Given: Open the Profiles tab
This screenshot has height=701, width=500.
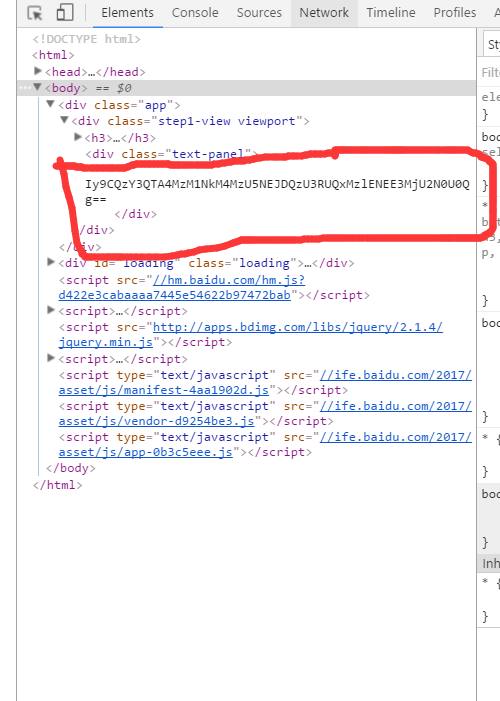Looking at the screenshot, I should pyautogui.click(x=454, y=13).
